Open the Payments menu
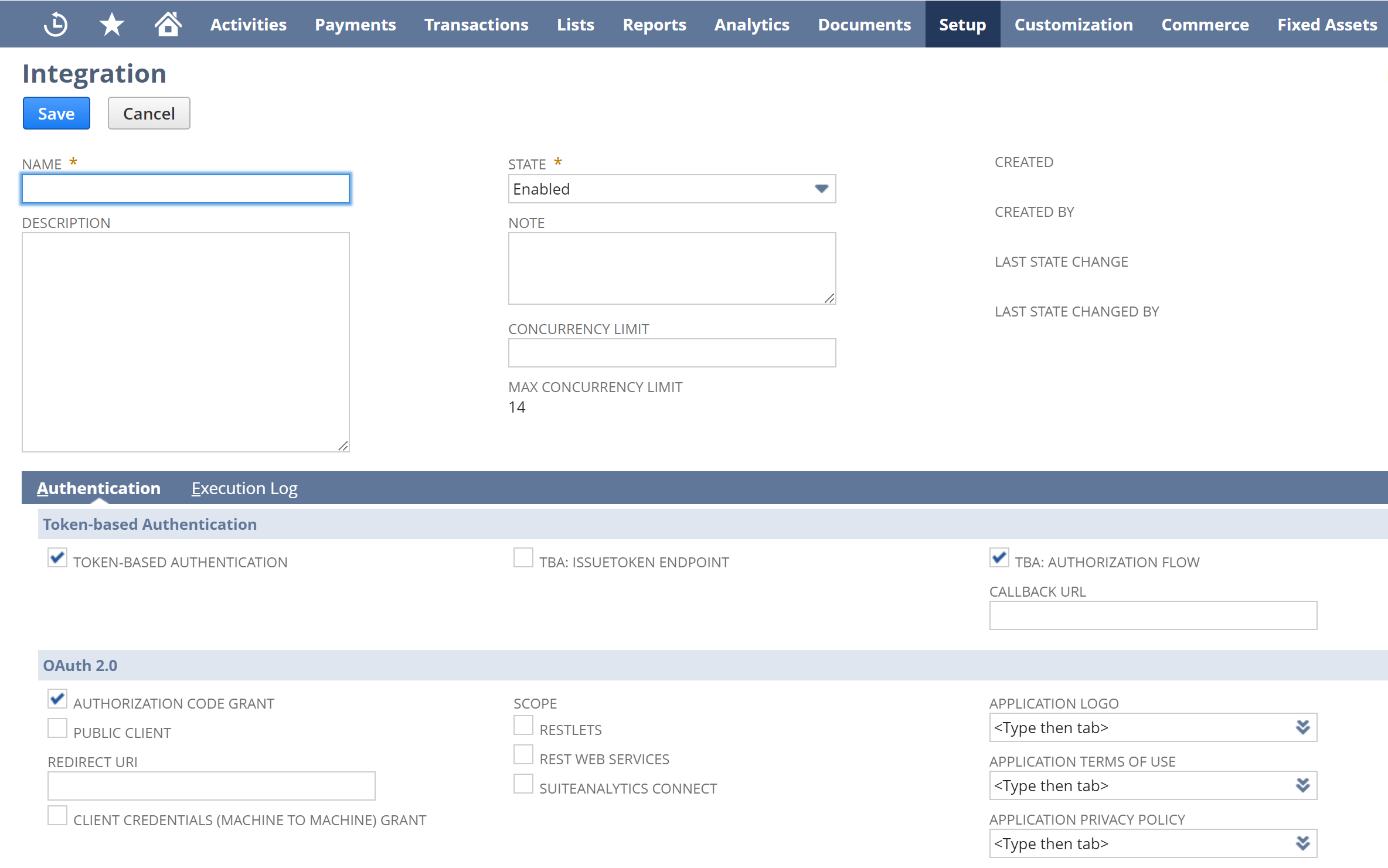Image resolution: width=1388 pixels, height=868 pixels. (x=355, y=24)
